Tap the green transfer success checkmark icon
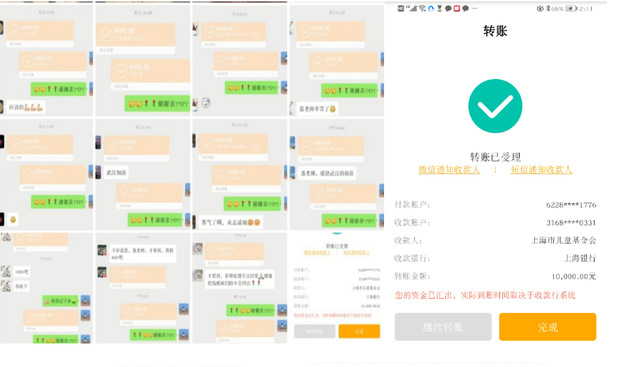638x367 pixels. [495, 106]
